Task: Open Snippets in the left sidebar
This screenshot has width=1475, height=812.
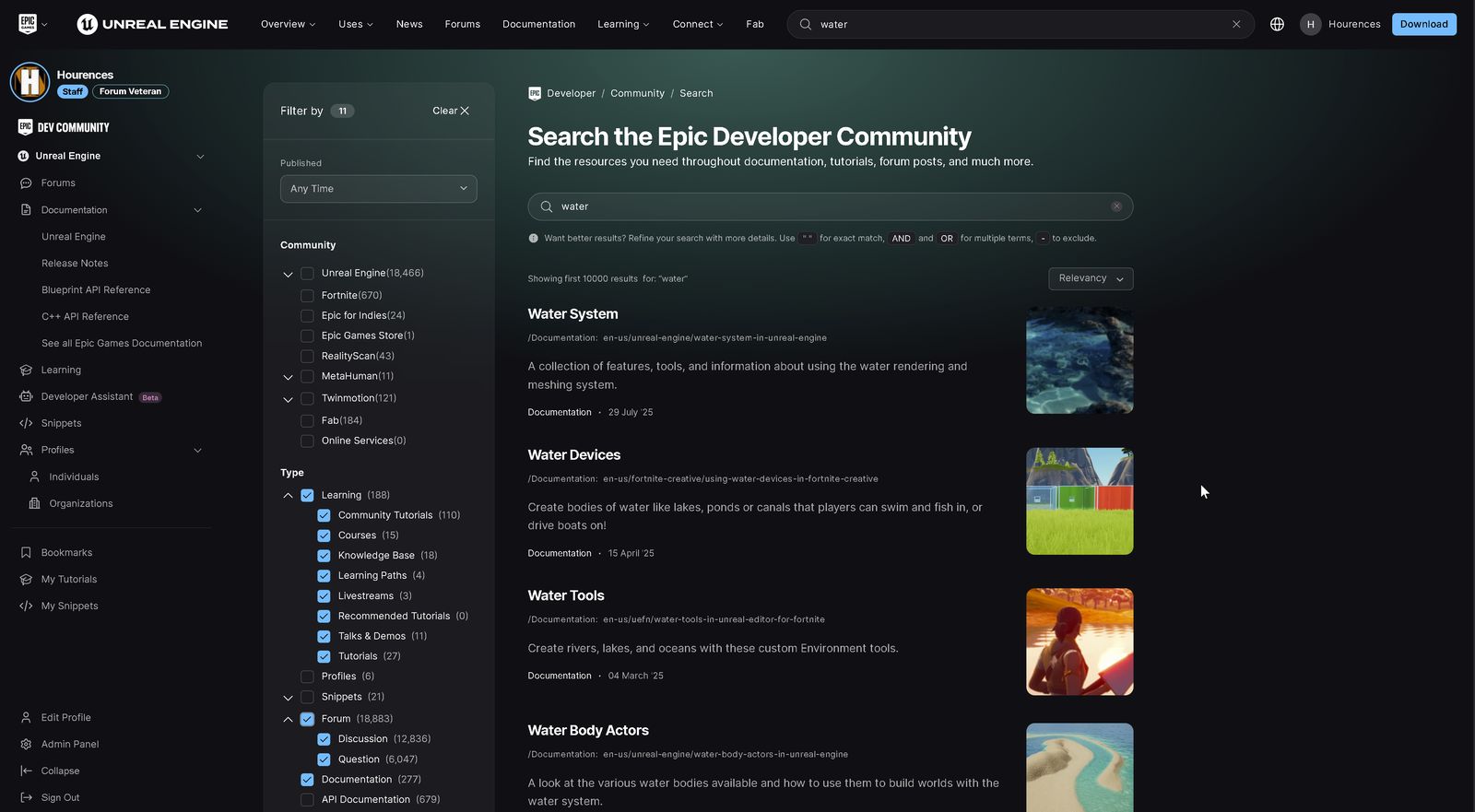Action: click(61, 424)
